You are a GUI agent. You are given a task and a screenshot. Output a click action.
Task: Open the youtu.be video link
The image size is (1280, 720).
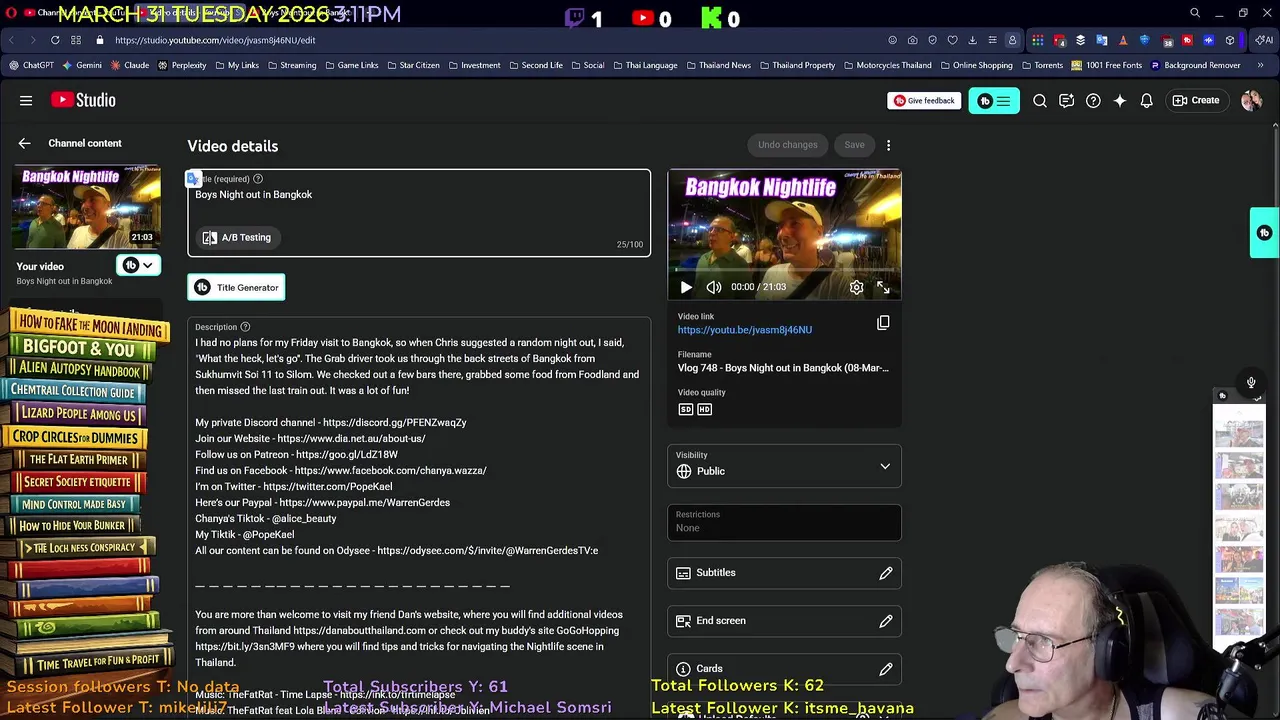point(745,330)
